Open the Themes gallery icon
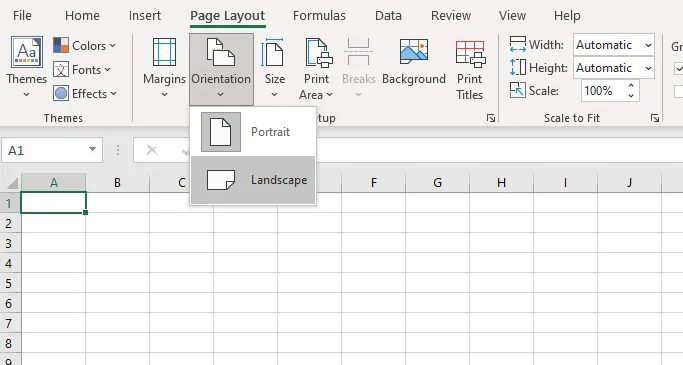 (27, 52)
